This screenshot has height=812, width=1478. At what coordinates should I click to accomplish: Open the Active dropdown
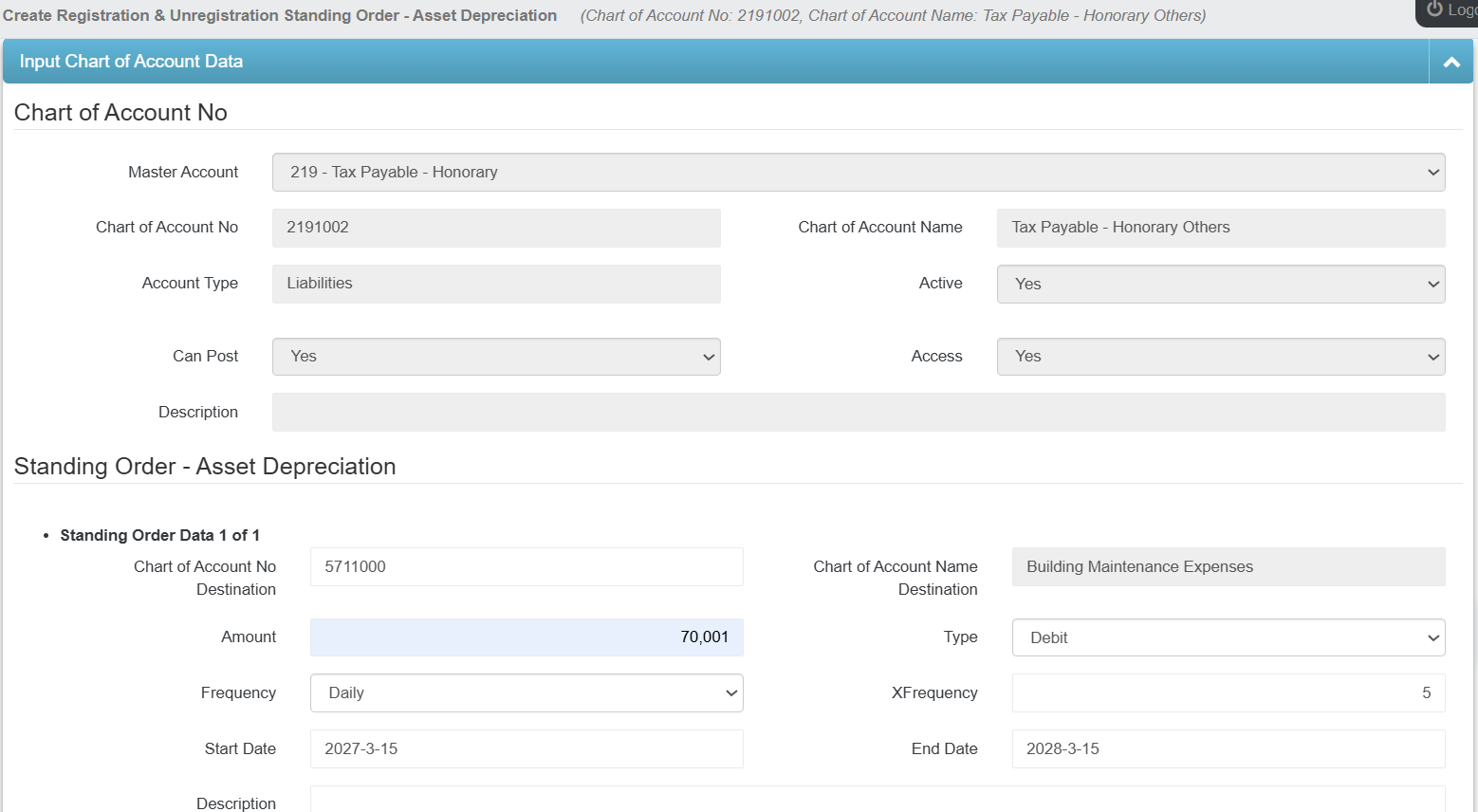(x=1220, y=284)
